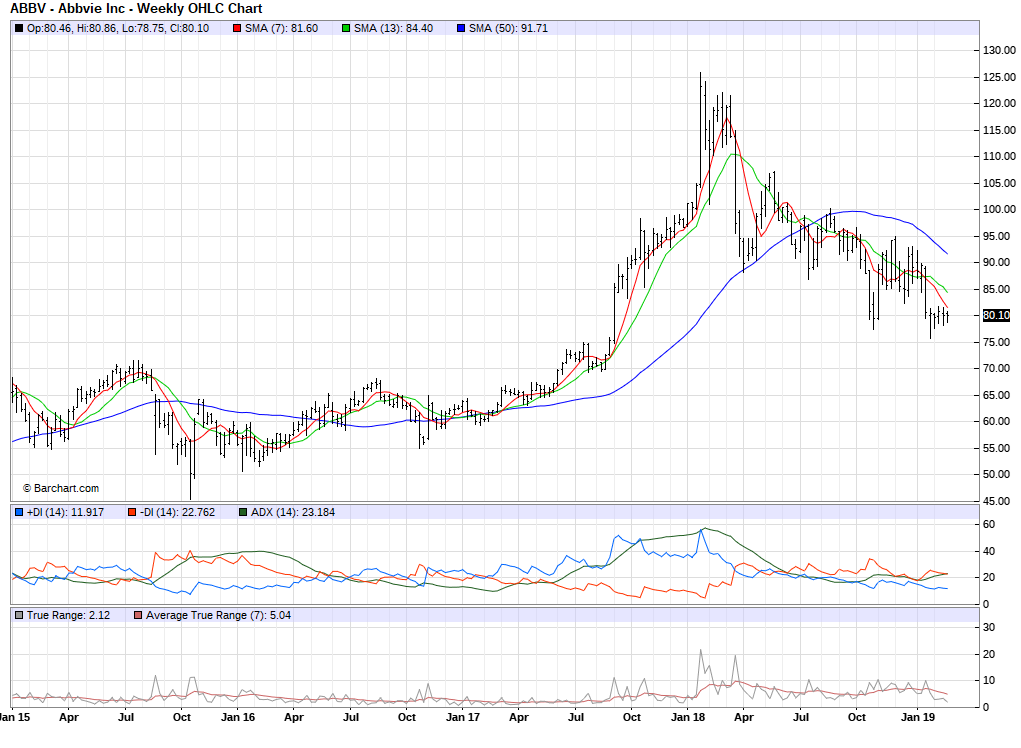The image size is (1021, 748).
Task: Click the Average True Range (7) swatch
Action: [137, 614]
